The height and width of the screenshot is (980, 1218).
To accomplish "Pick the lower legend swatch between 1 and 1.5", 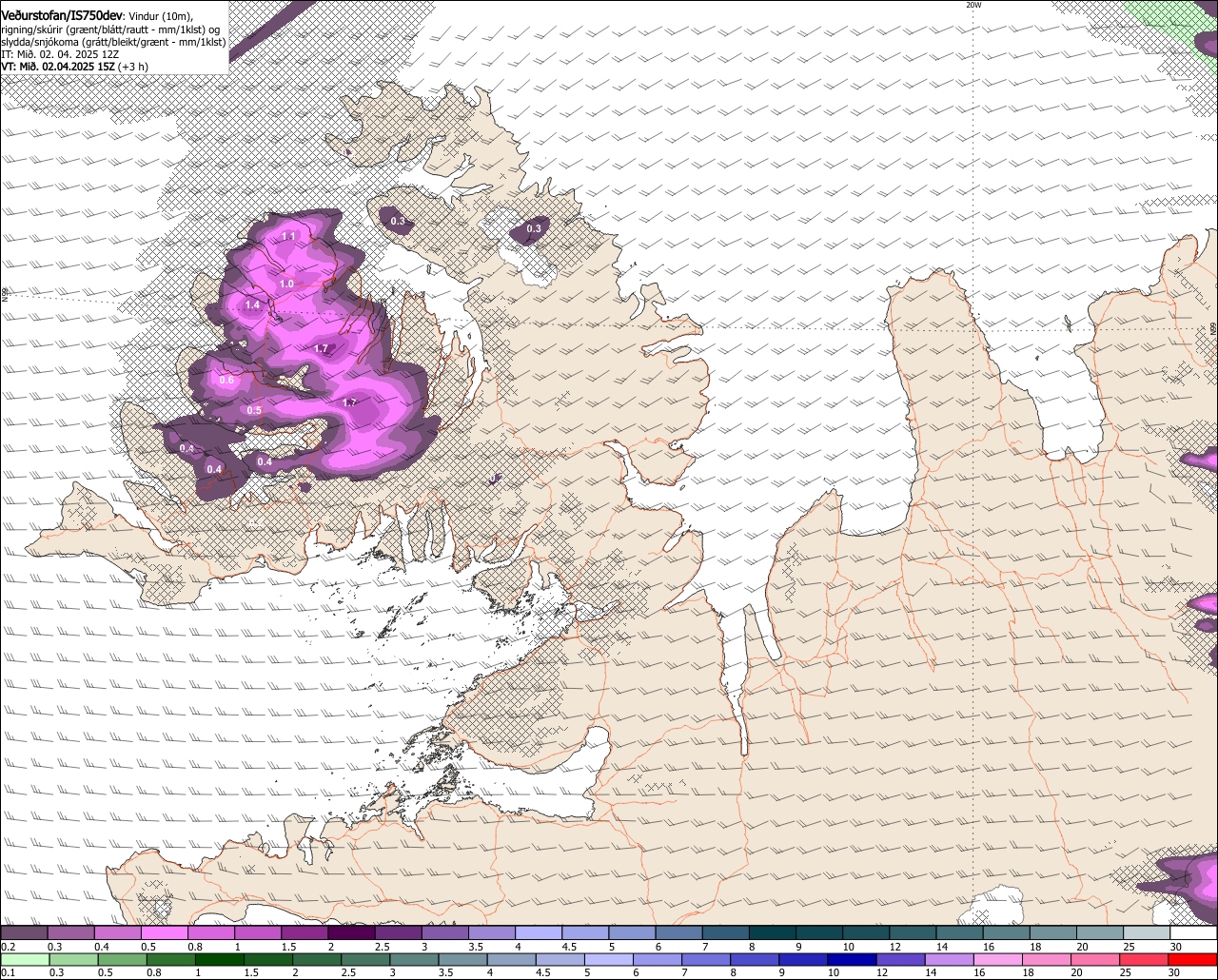I will 219,959.
